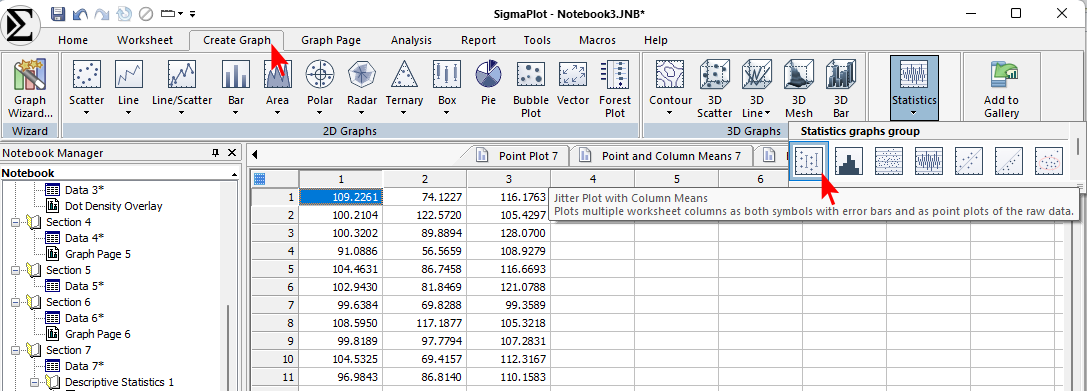Select worksheet column 2 header
Image resolution: width=1087 pixels, height=391 pixels.
[x=425, y=179]
